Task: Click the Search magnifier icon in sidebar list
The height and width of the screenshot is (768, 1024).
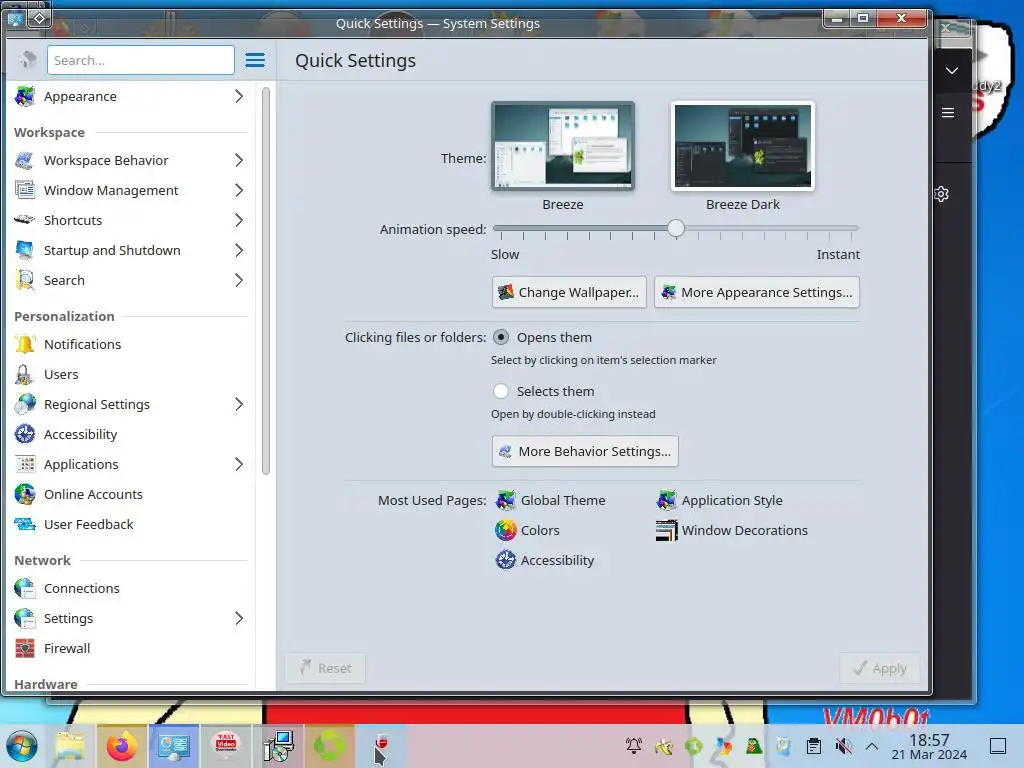Action: pyautogui.click(x=25, y=281)
